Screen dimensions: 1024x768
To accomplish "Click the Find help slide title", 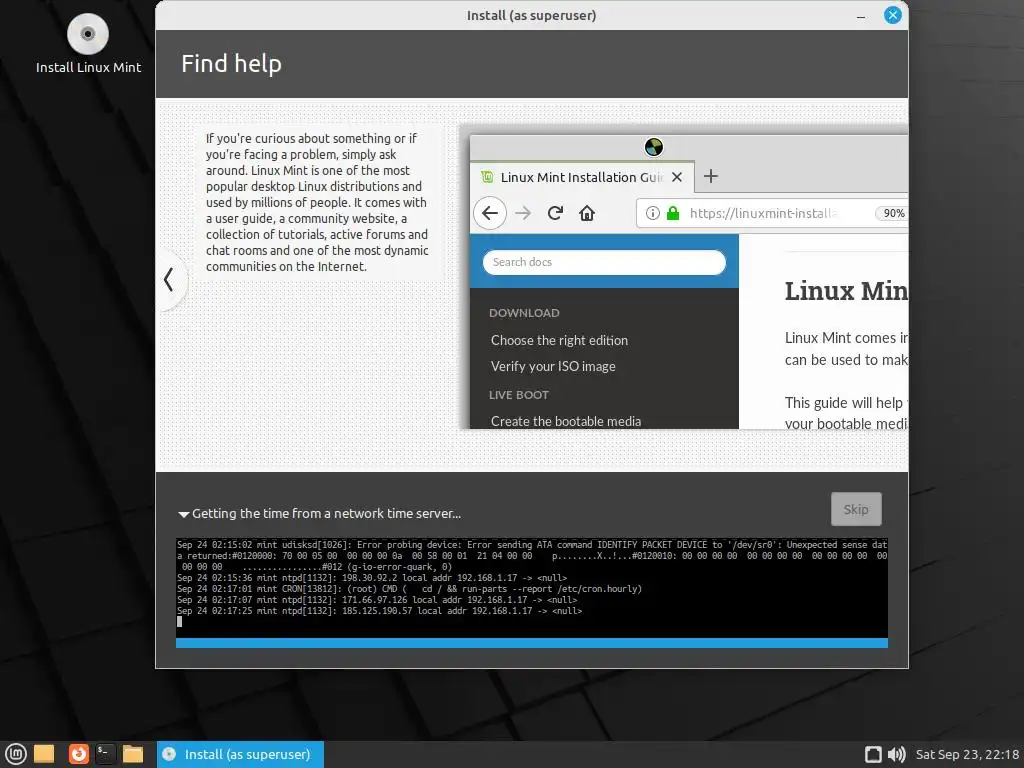I will click(231, 64).
